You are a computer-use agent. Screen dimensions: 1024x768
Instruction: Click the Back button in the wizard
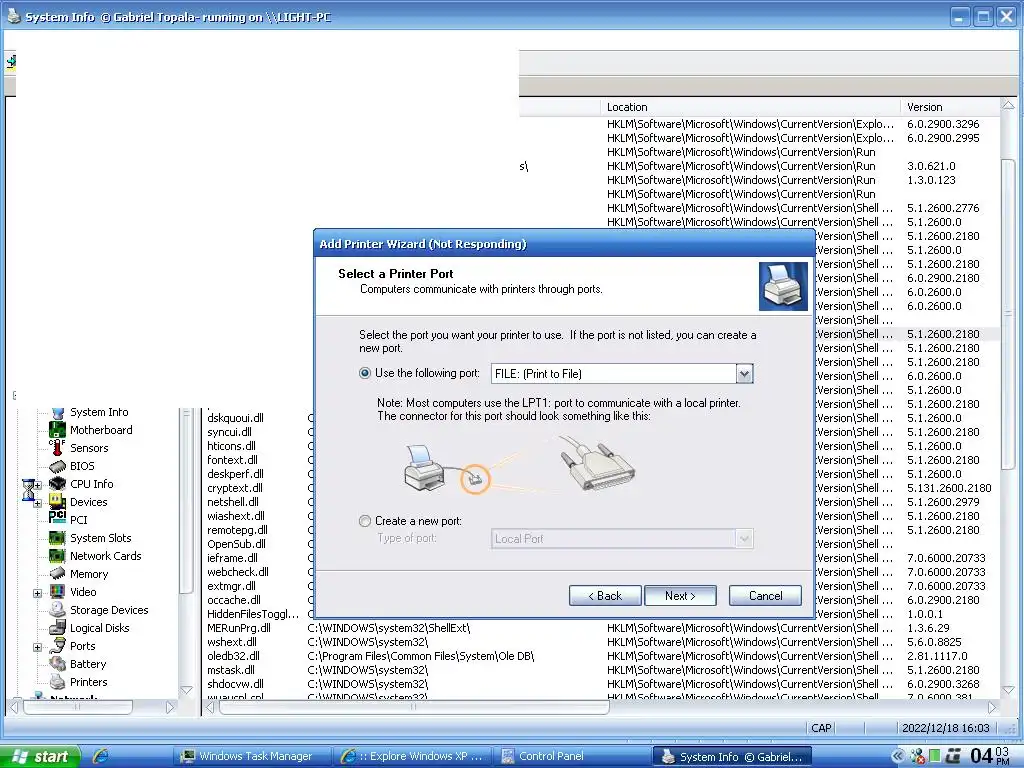[605, 596]
